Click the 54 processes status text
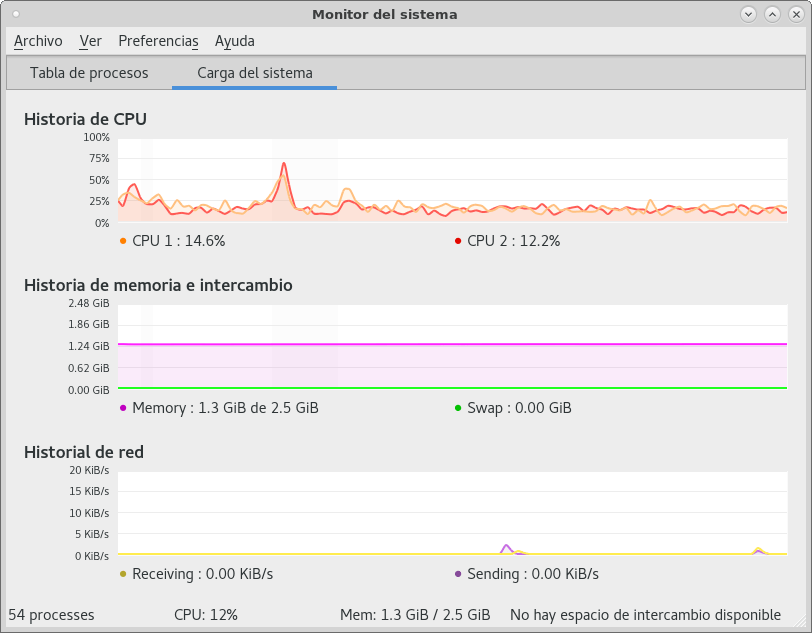 pos(51,615)
